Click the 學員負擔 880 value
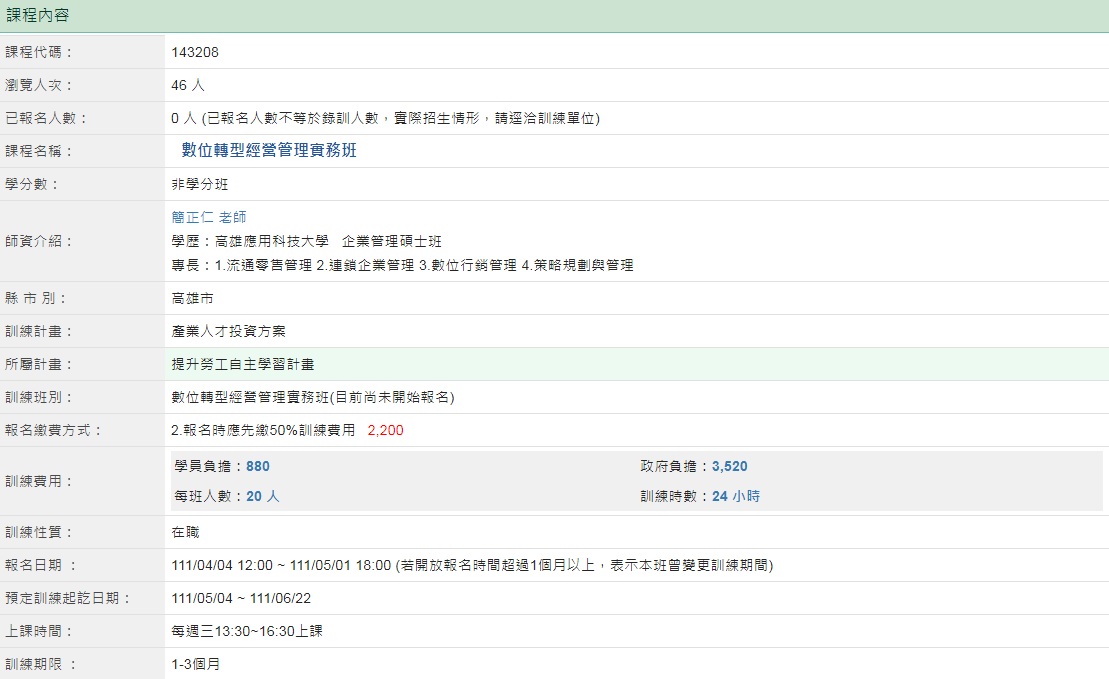This screenshot has height=679, width=1109. coord(258,466)
